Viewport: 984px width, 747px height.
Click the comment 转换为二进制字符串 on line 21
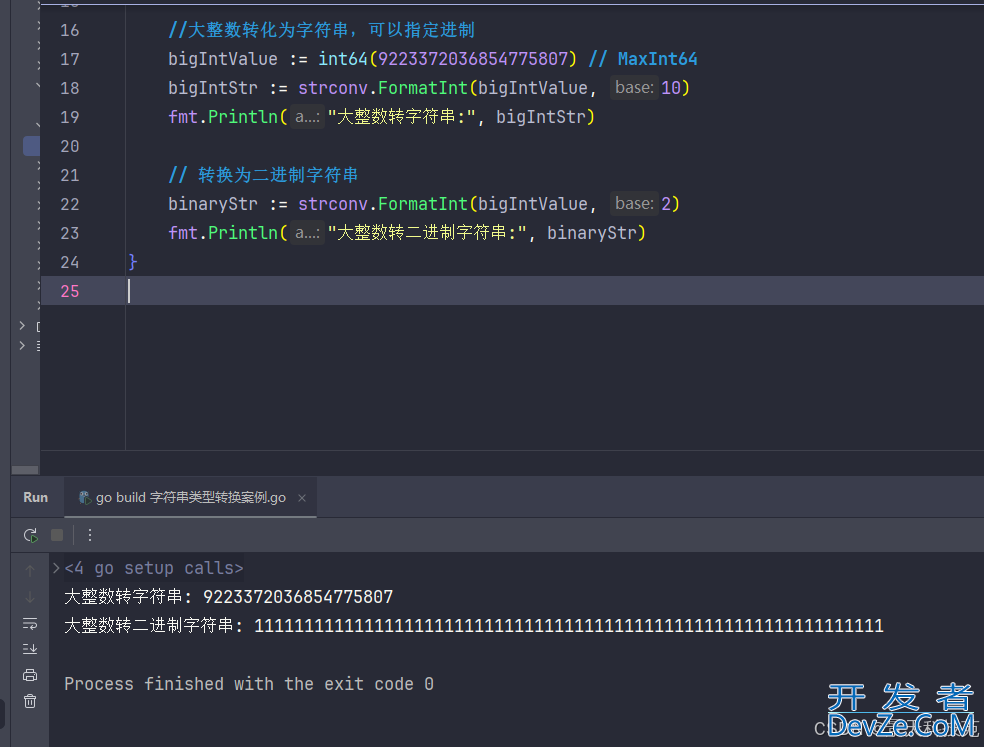pos(263,175)
